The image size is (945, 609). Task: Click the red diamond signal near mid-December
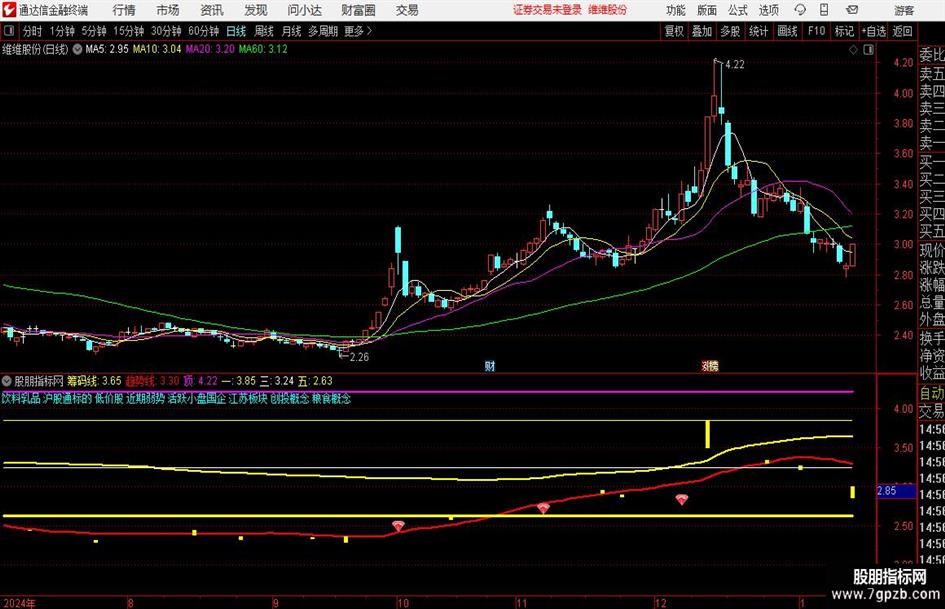(x=682, y=499)
